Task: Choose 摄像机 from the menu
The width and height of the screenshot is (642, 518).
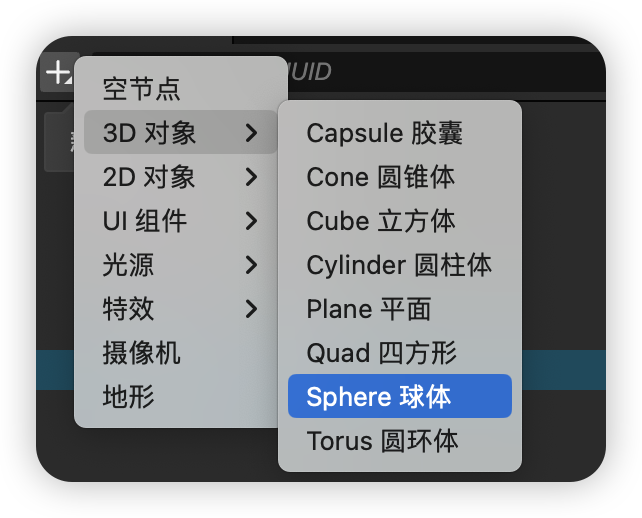Action: pos(142,353)
